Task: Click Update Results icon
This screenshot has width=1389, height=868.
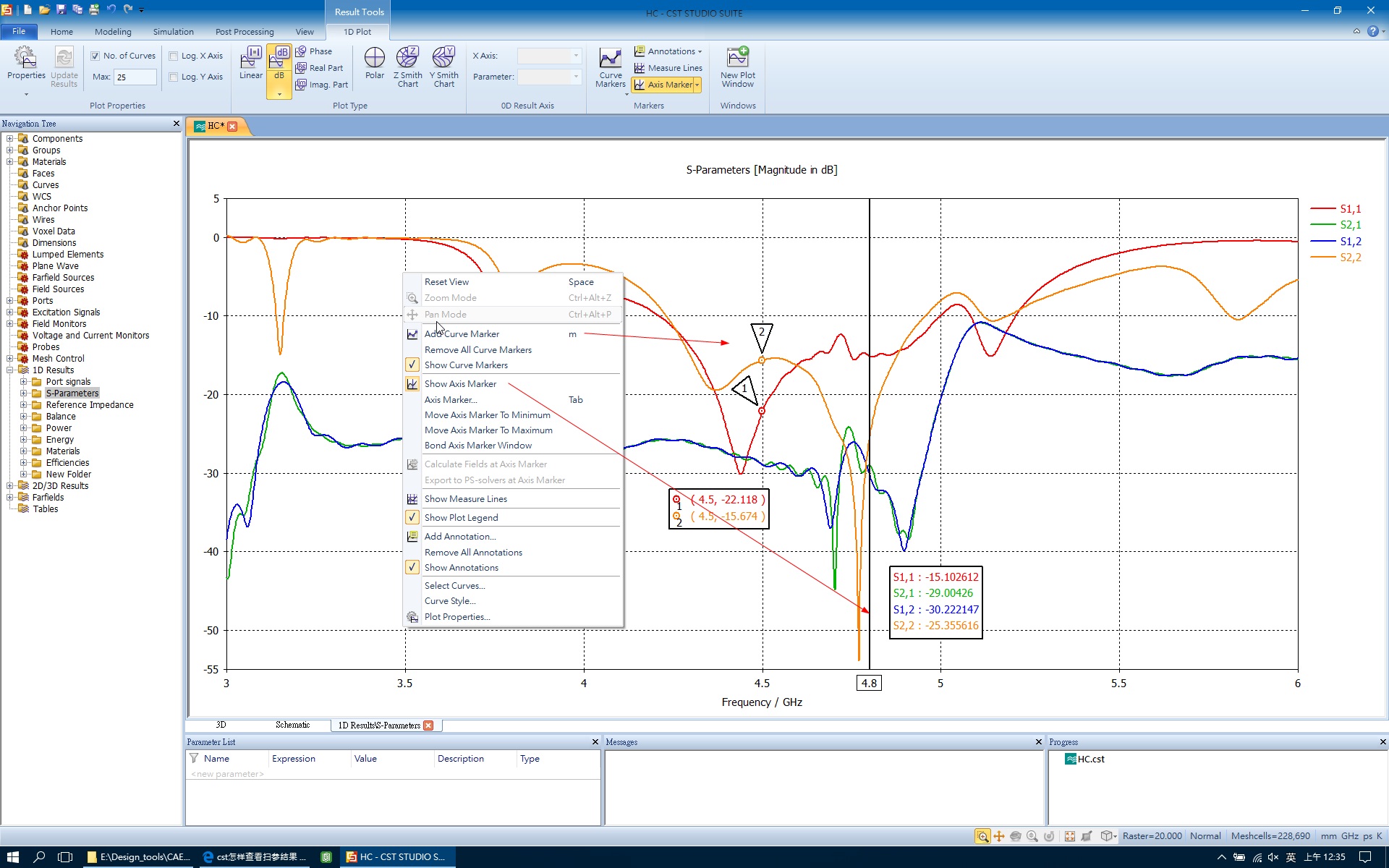Action: (x=64, y=67)
